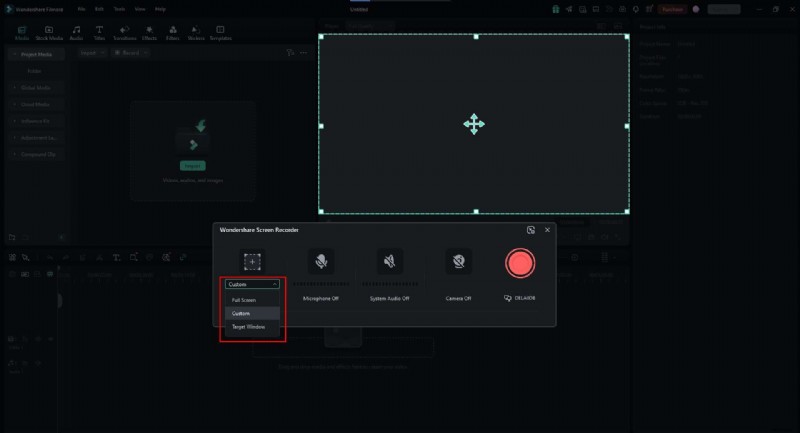
Task: Click the media filter sort icon
Action: point(290,53)
